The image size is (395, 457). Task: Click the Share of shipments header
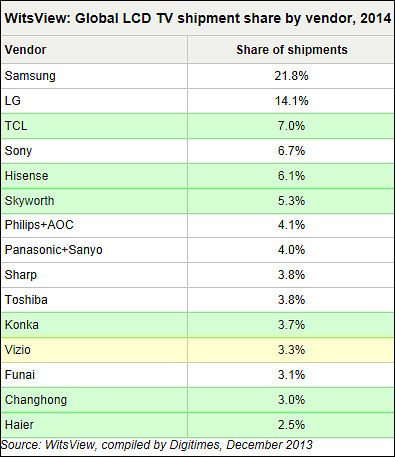(291, 50)
